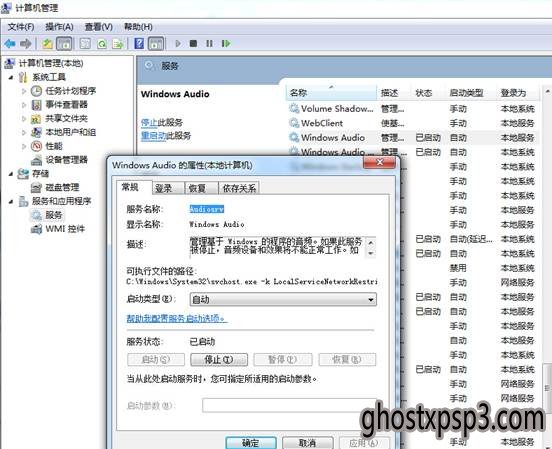Click the stop service square icon
This screenshot has width=552, height=449.
coord(193,43)
